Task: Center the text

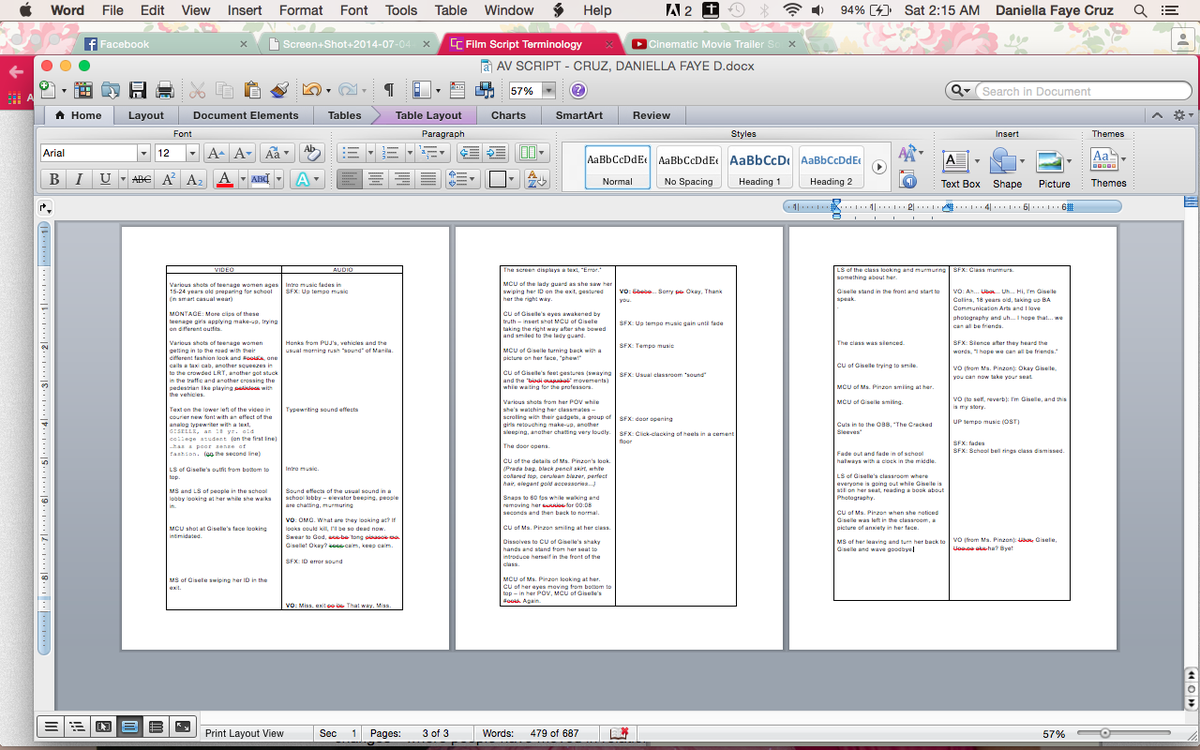Action: [x=375, y=179]
